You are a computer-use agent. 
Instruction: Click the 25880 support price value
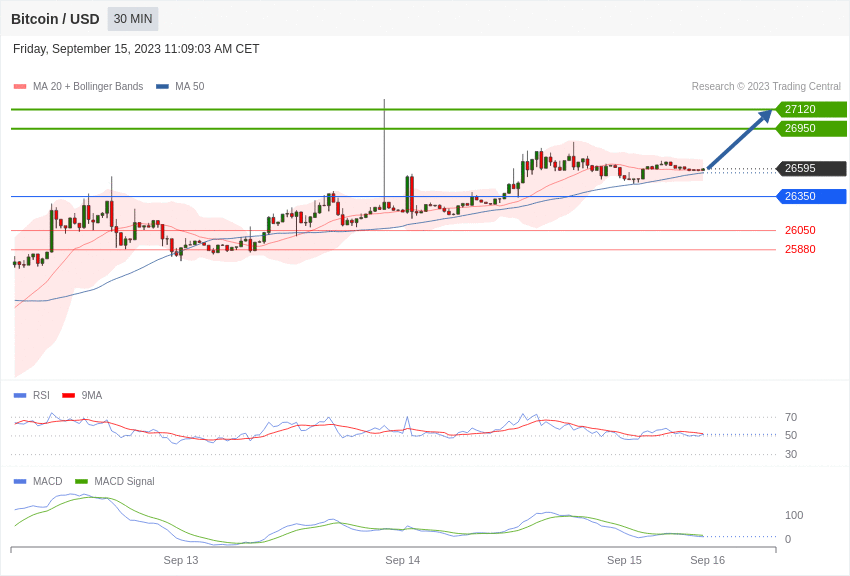click(800, 249)
